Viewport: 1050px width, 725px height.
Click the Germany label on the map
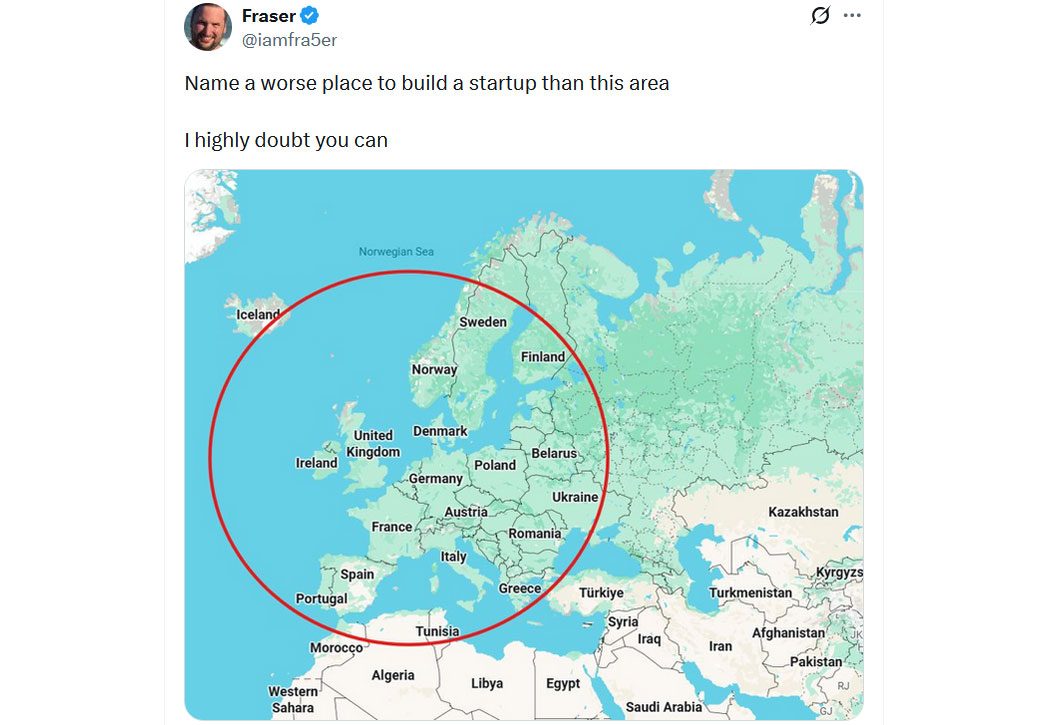(436, 479)
